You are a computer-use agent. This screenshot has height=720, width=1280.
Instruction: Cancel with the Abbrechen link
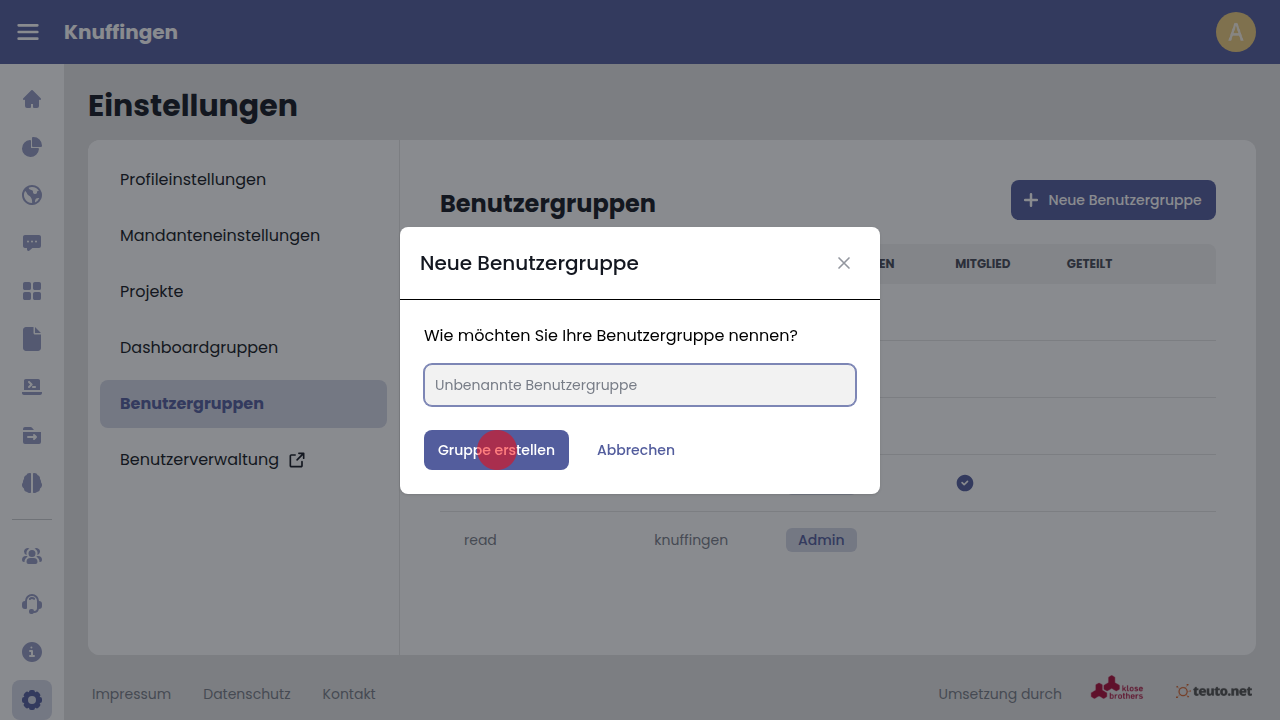(636, 450)
